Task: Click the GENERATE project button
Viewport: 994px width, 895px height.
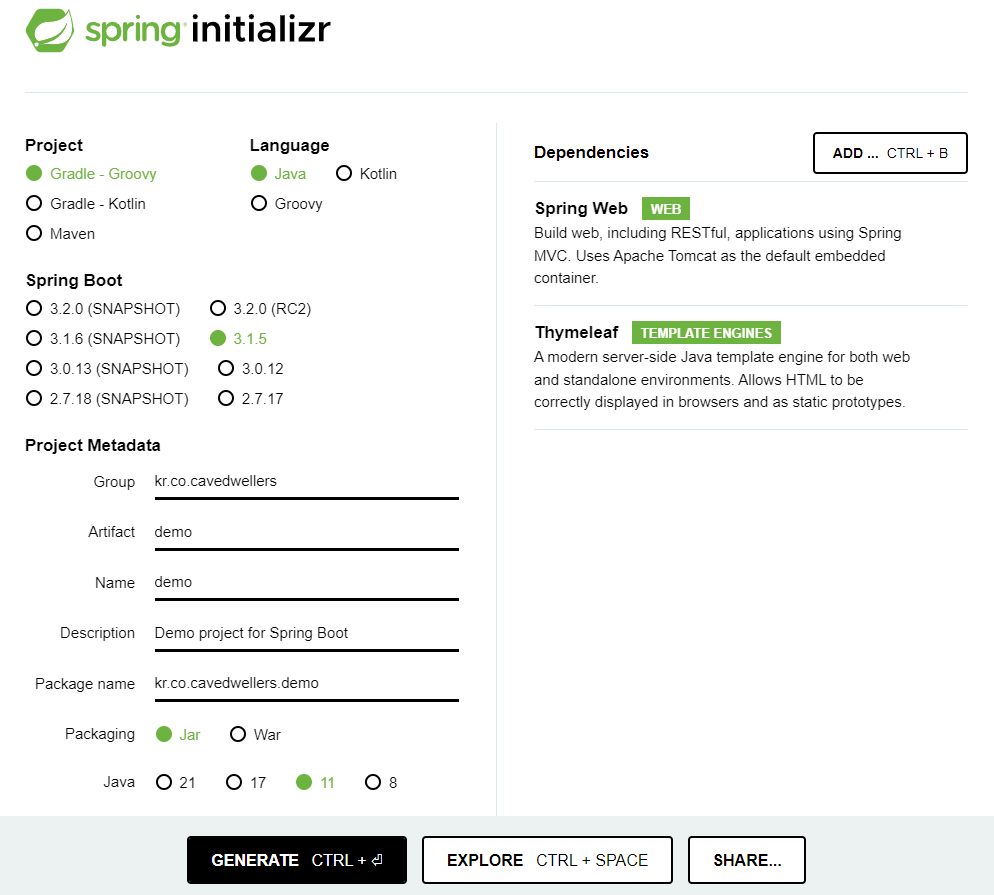Action: coord(297,860)
